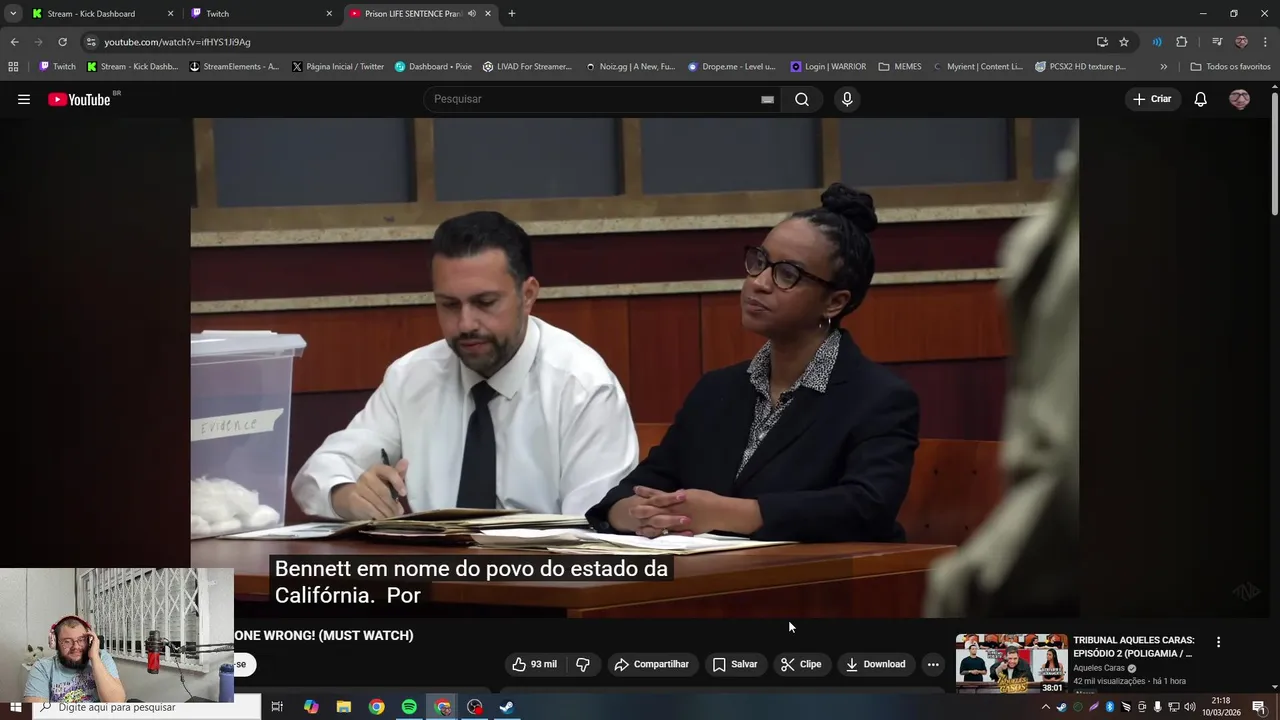Open the StreamElements bookmark
The width and height of the screenshot is (1280, 720).
[234, 67]
